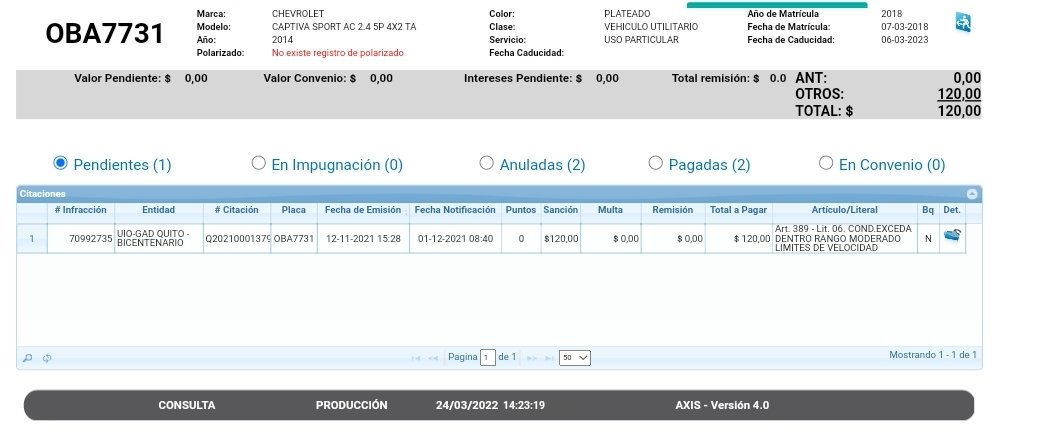Click notification date 01-12-2021 08:40
Screen dimensions: 1050x447
click(x=455, y=238)
